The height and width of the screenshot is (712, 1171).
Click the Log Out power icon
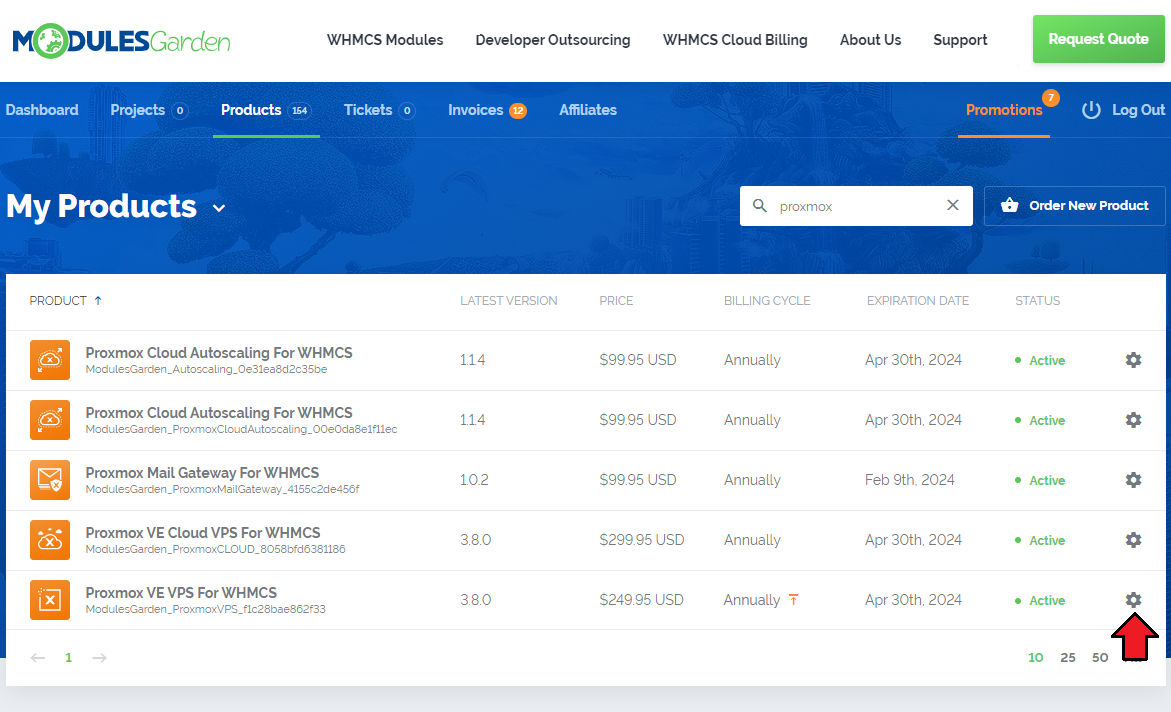[x=1091, y=110]
